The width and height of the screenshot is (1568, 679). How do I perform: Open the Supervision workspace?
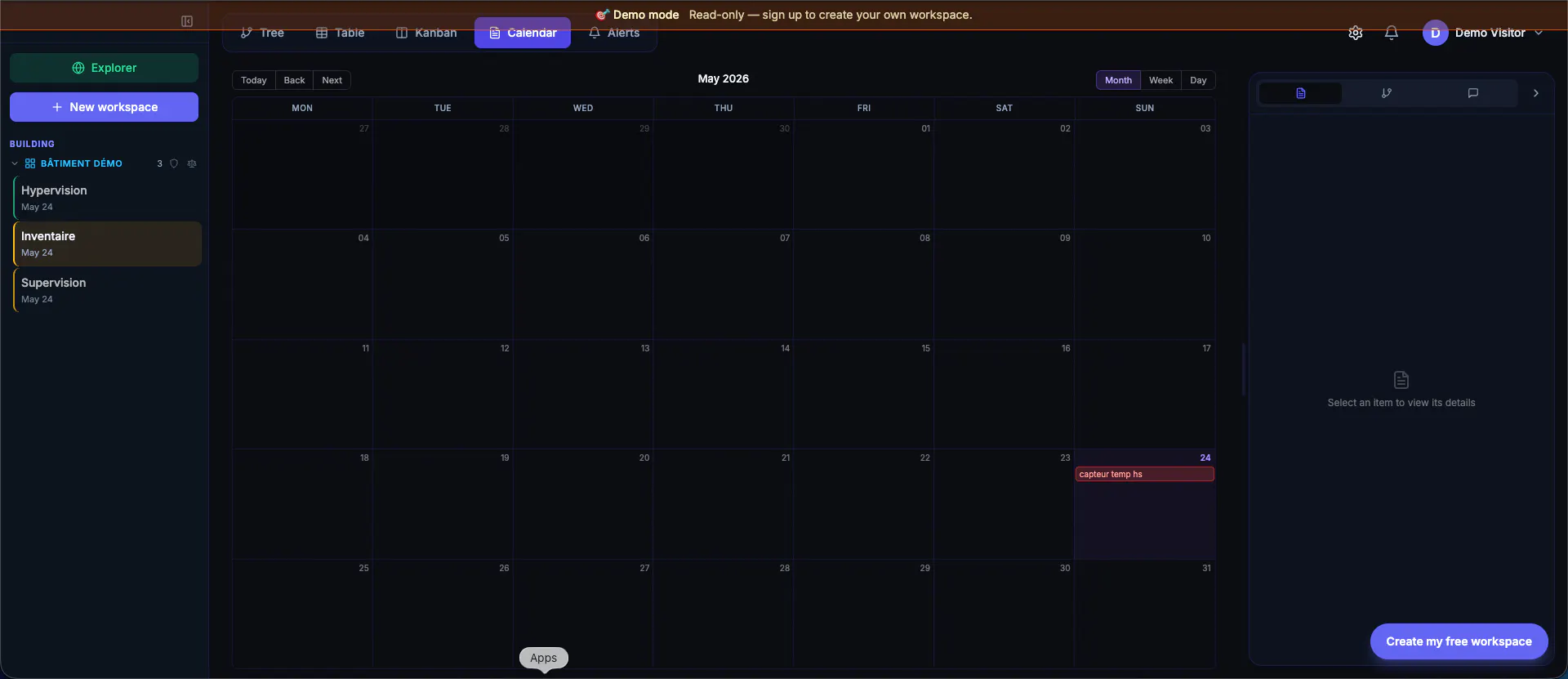pyautogui.click(x=107, y=290)
